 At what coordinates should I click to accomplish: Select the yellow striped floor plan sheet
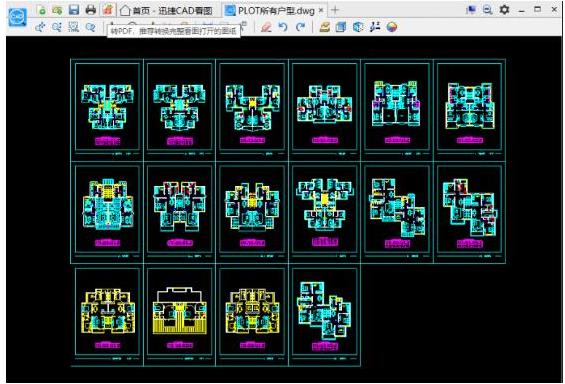[x=180, y=312]
